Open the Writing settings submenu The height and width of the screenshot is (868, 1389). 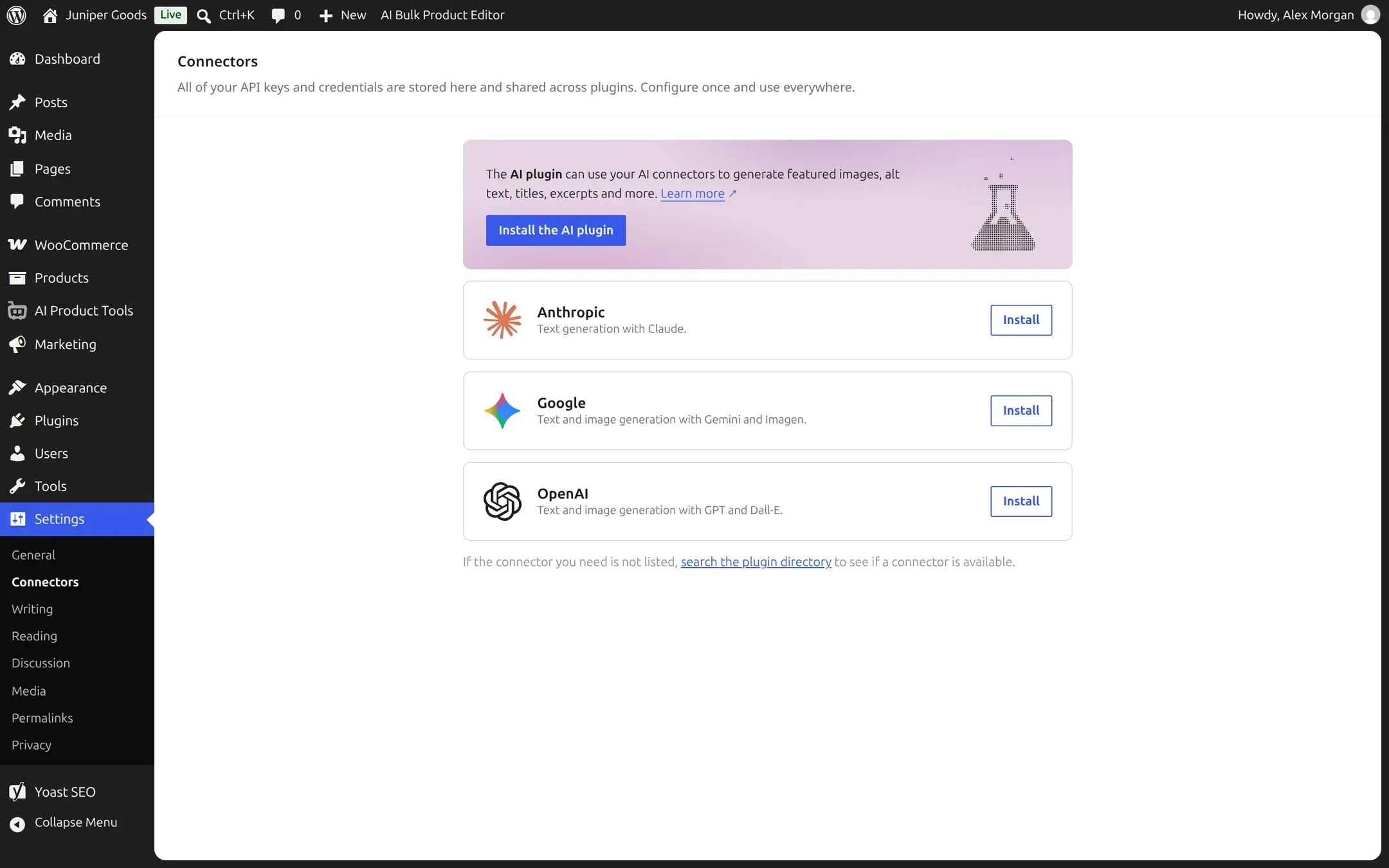pyautogui.click(x=32, y=609)
